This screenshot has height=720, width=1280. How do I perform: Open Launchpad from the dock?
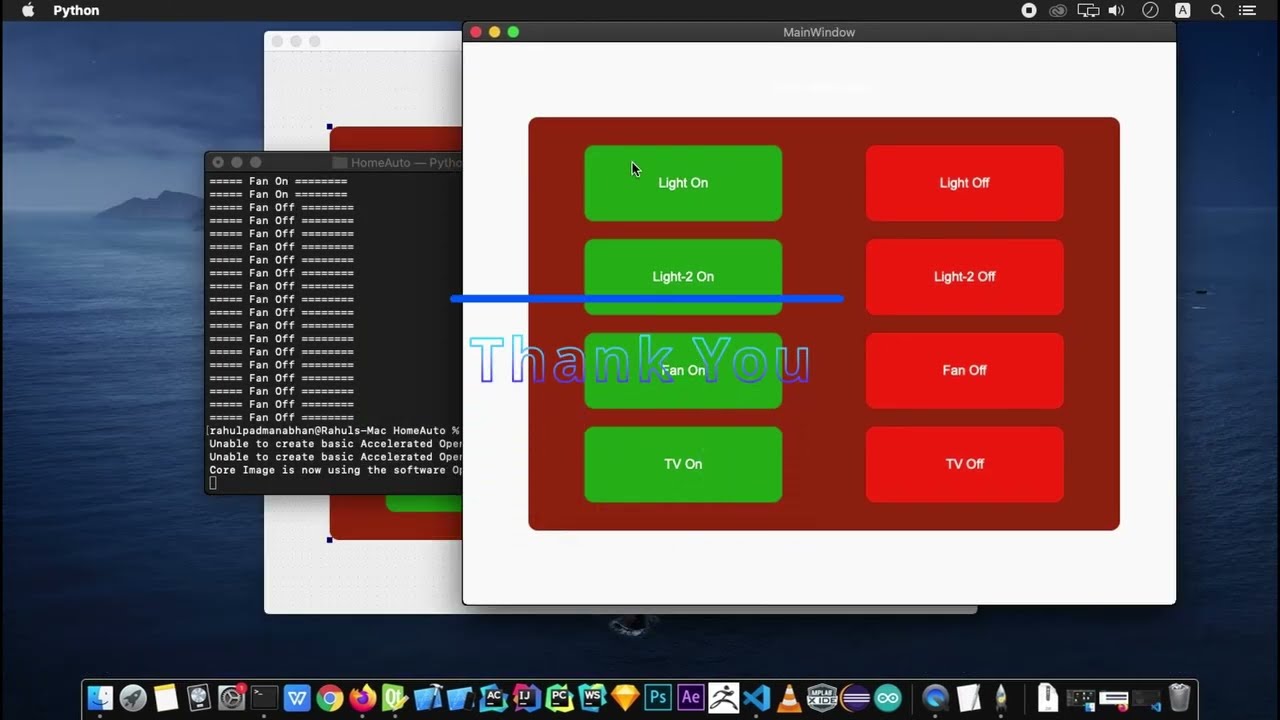pos(133,697)
